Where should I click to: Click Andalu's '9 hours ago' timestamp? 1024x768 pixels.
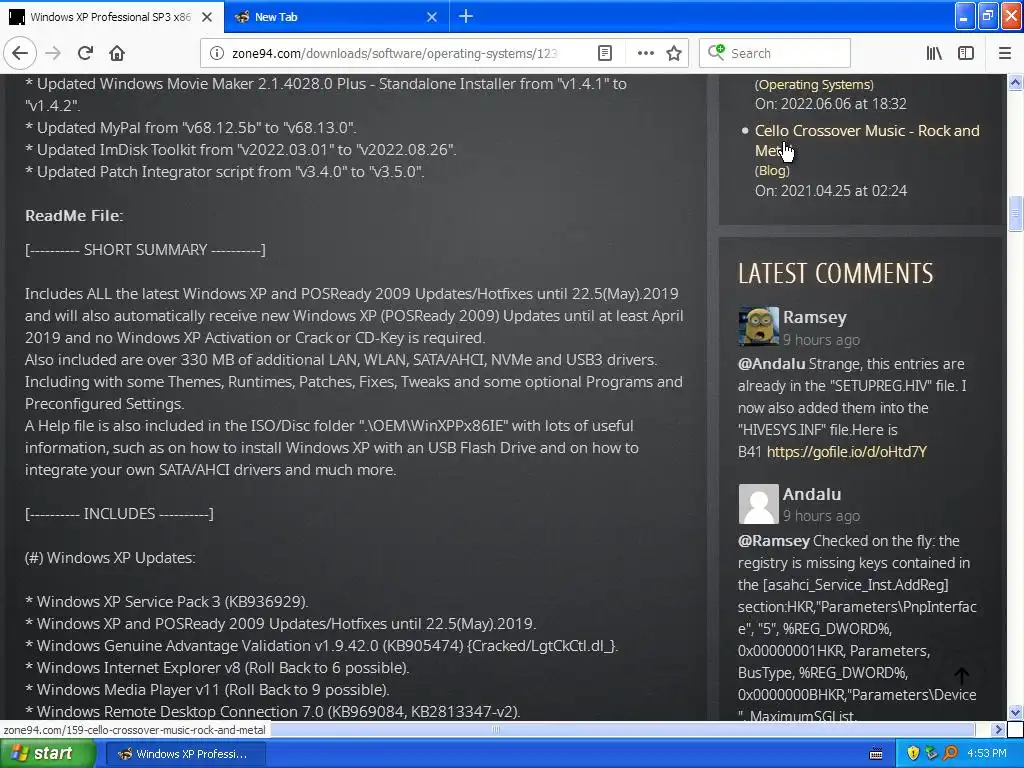(821, 516)
